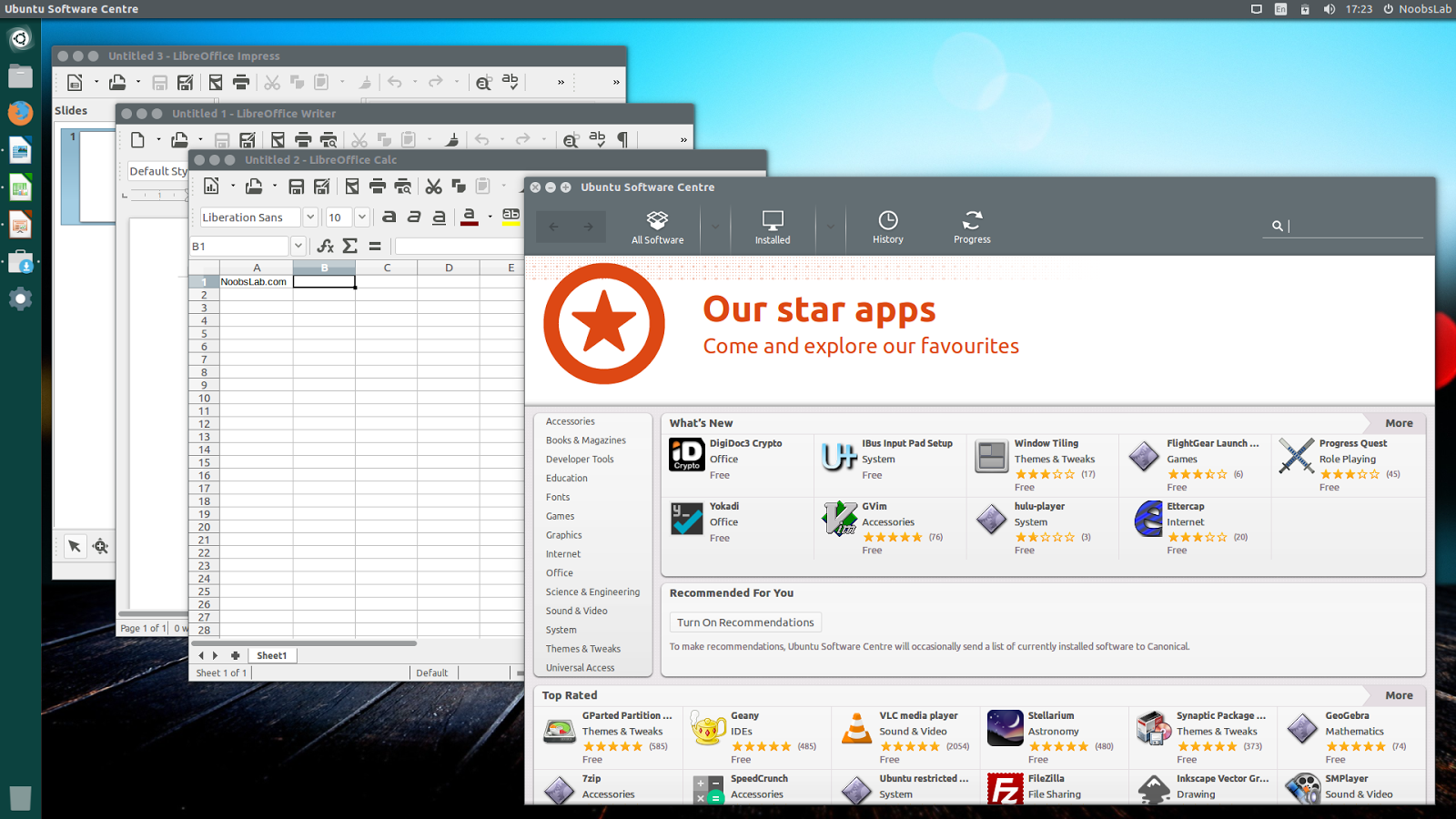The height and width of the screenshot is (819, 1456).
Task: Select Accessories category
Action: (x=570, y=421)
